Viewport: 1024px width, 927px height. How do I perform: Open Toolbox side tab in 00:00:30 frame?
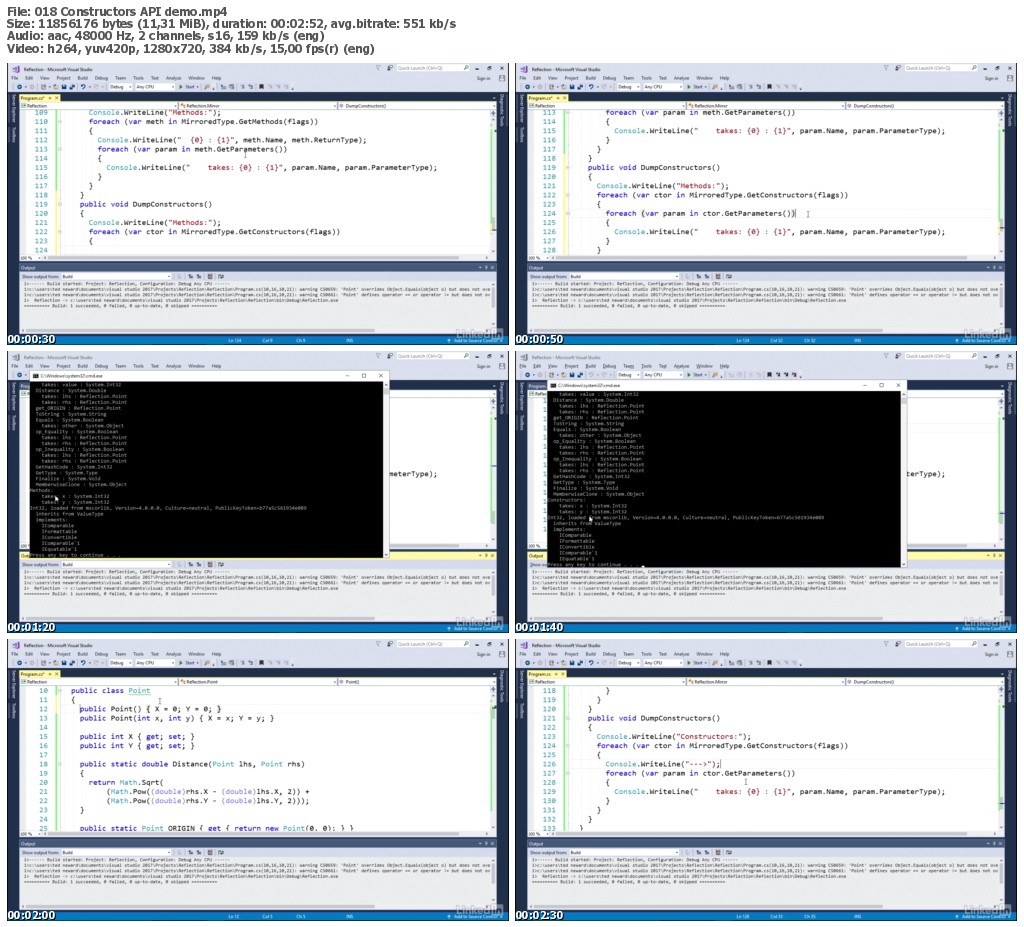pos(14,135)
